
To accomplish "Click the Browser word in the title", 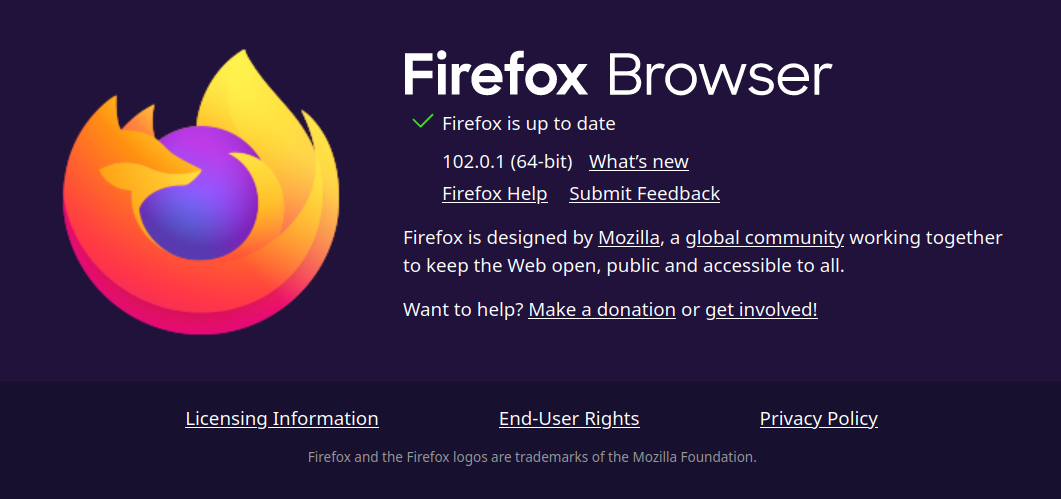I will (719, 74).
